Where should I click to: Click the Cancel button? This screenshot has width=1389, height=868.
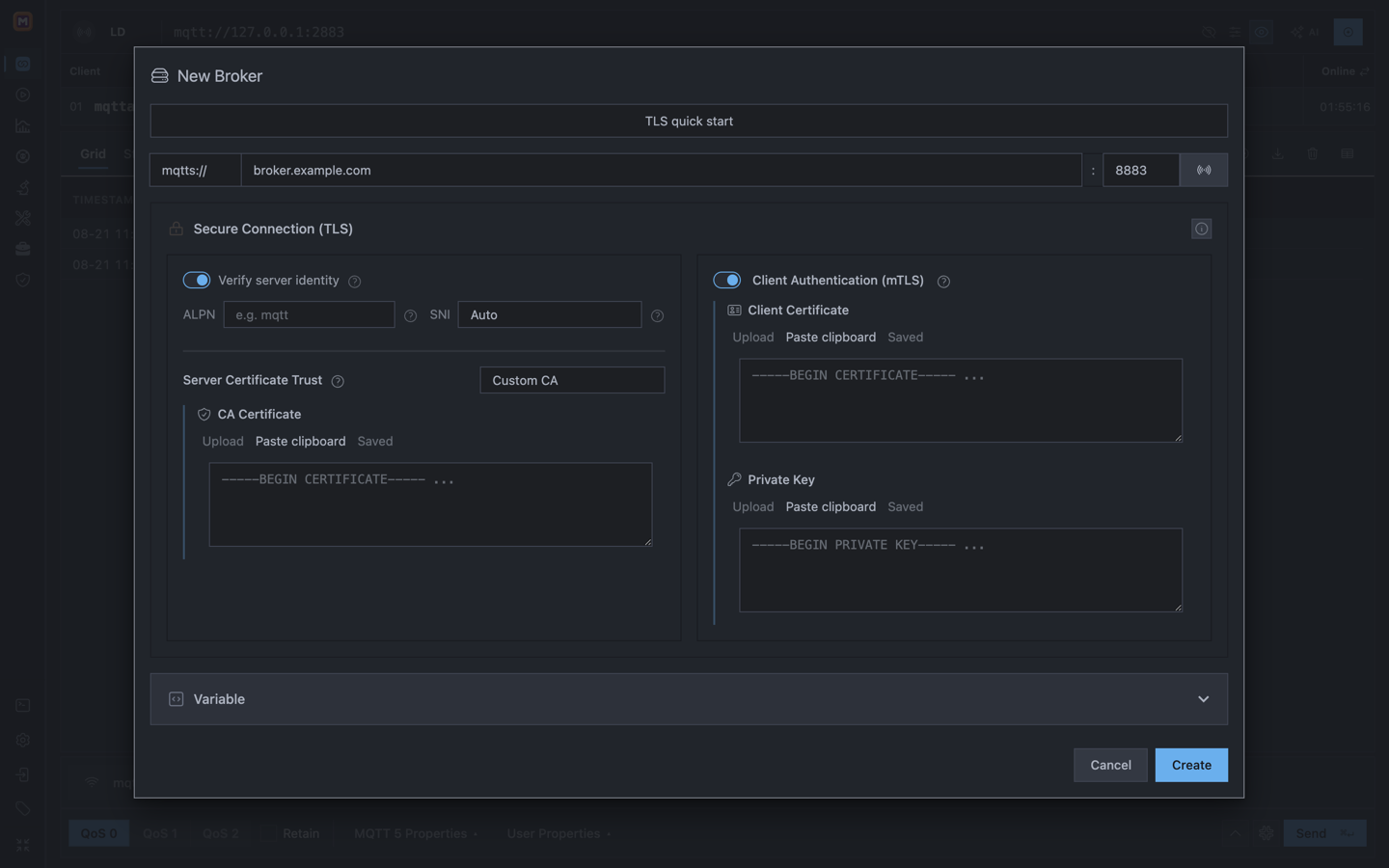click(x=1110, y=765)
